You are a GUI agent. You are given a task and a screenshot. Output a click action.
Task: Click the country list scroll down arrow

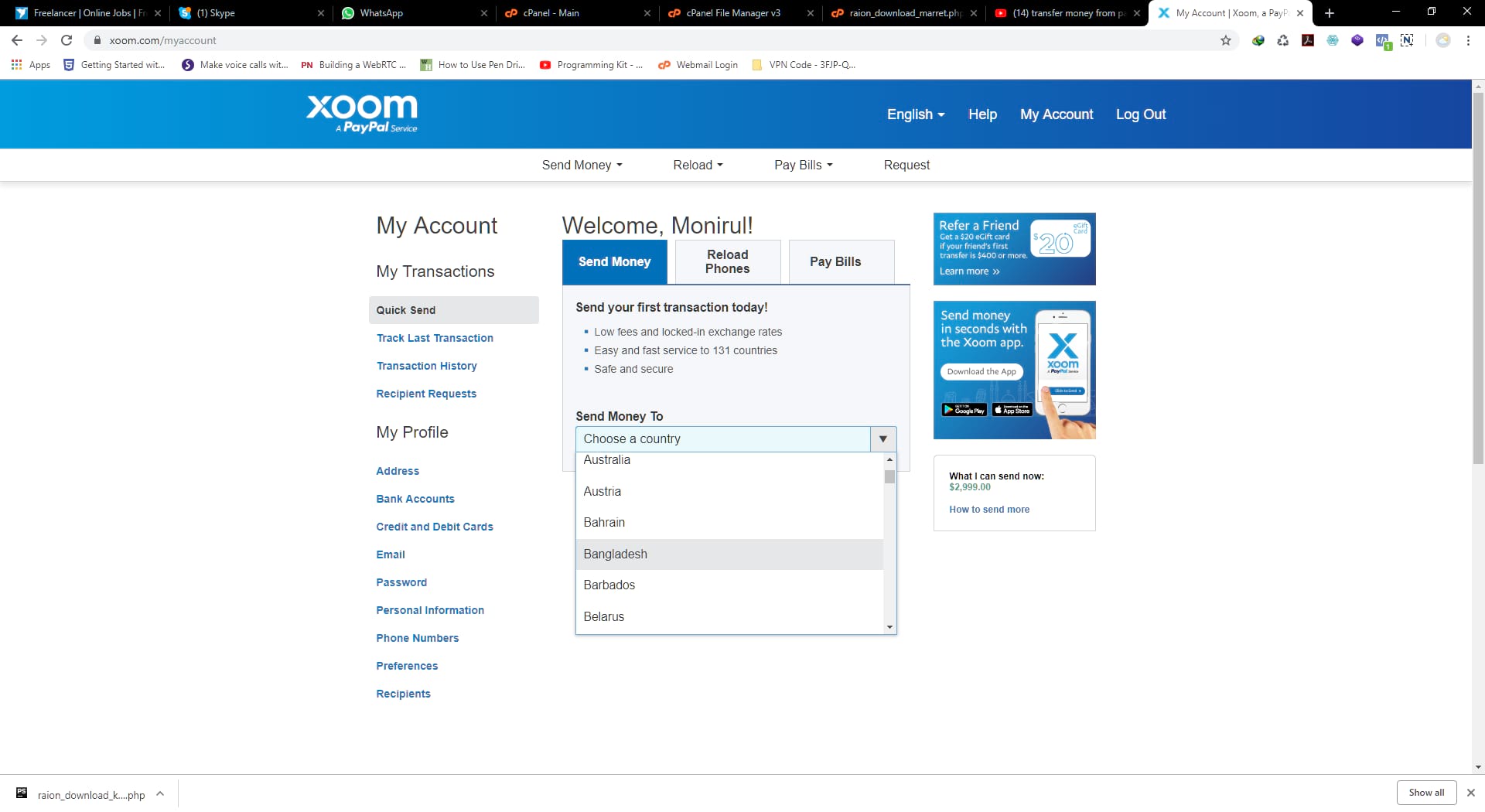[x=889, y=627]
